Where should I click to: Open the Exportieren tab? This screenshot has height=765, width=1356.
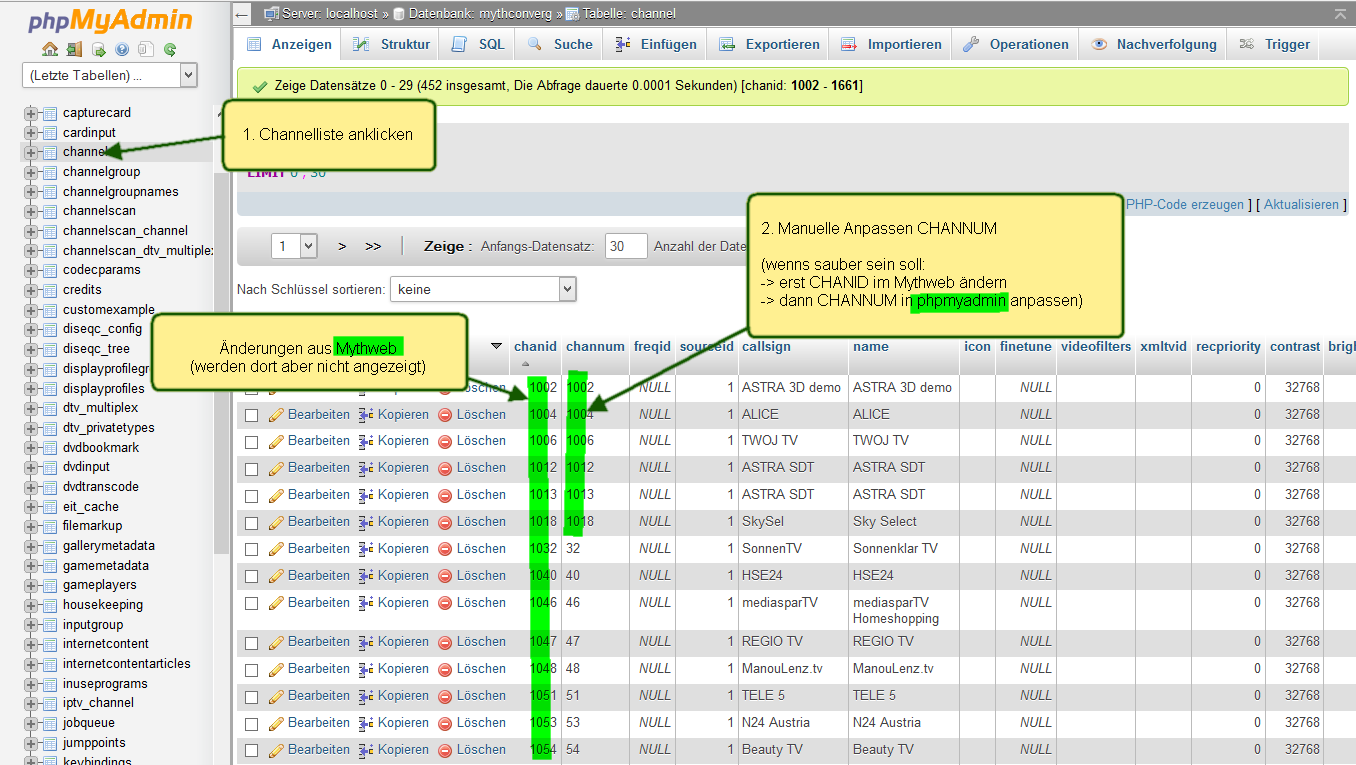pyautogui.click(x=769, y=44)
